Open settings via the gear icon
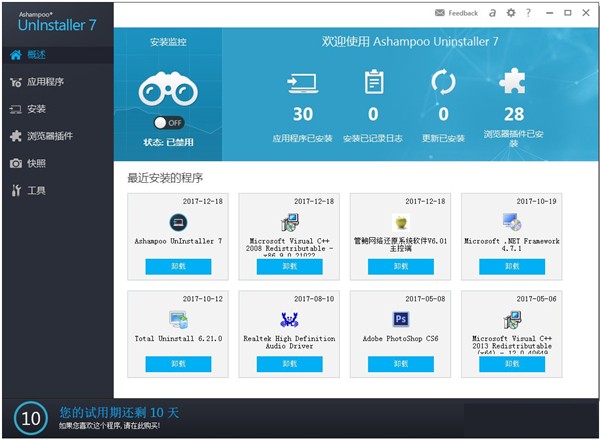The height and width of the screenshot is (440, 600). 511,13
